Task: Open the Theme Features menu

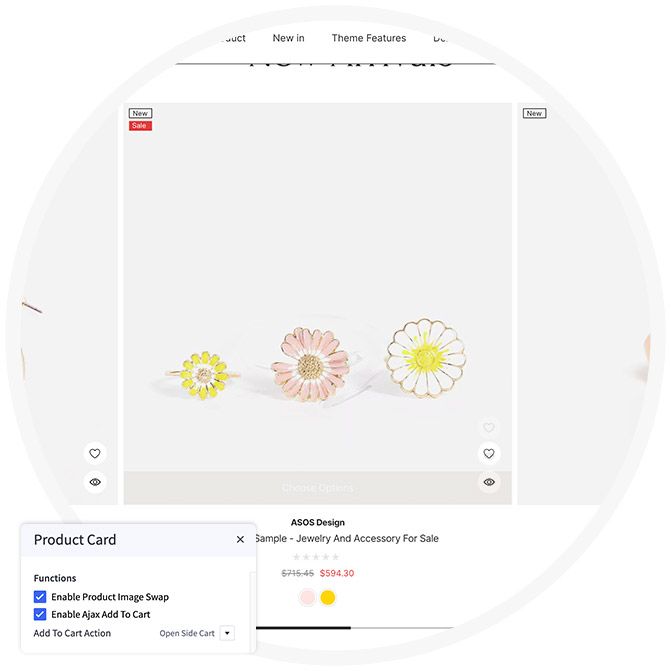Action: tap(369, 38)
